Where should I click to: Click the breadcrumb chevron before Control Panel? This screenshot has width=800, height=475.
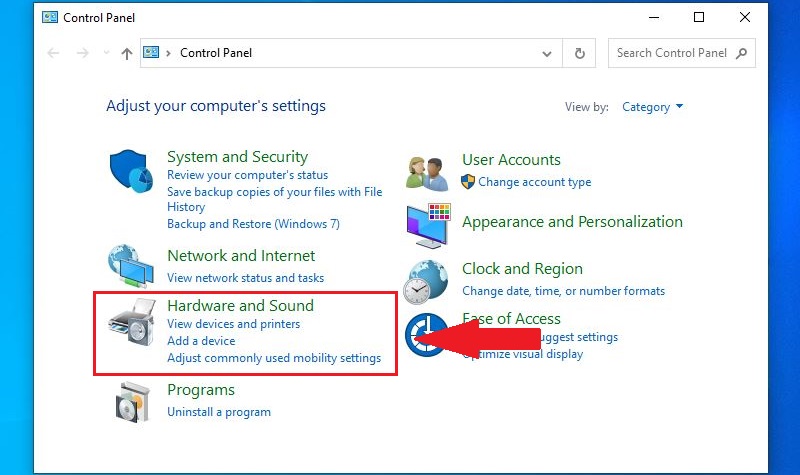click(x=168, y=53)
